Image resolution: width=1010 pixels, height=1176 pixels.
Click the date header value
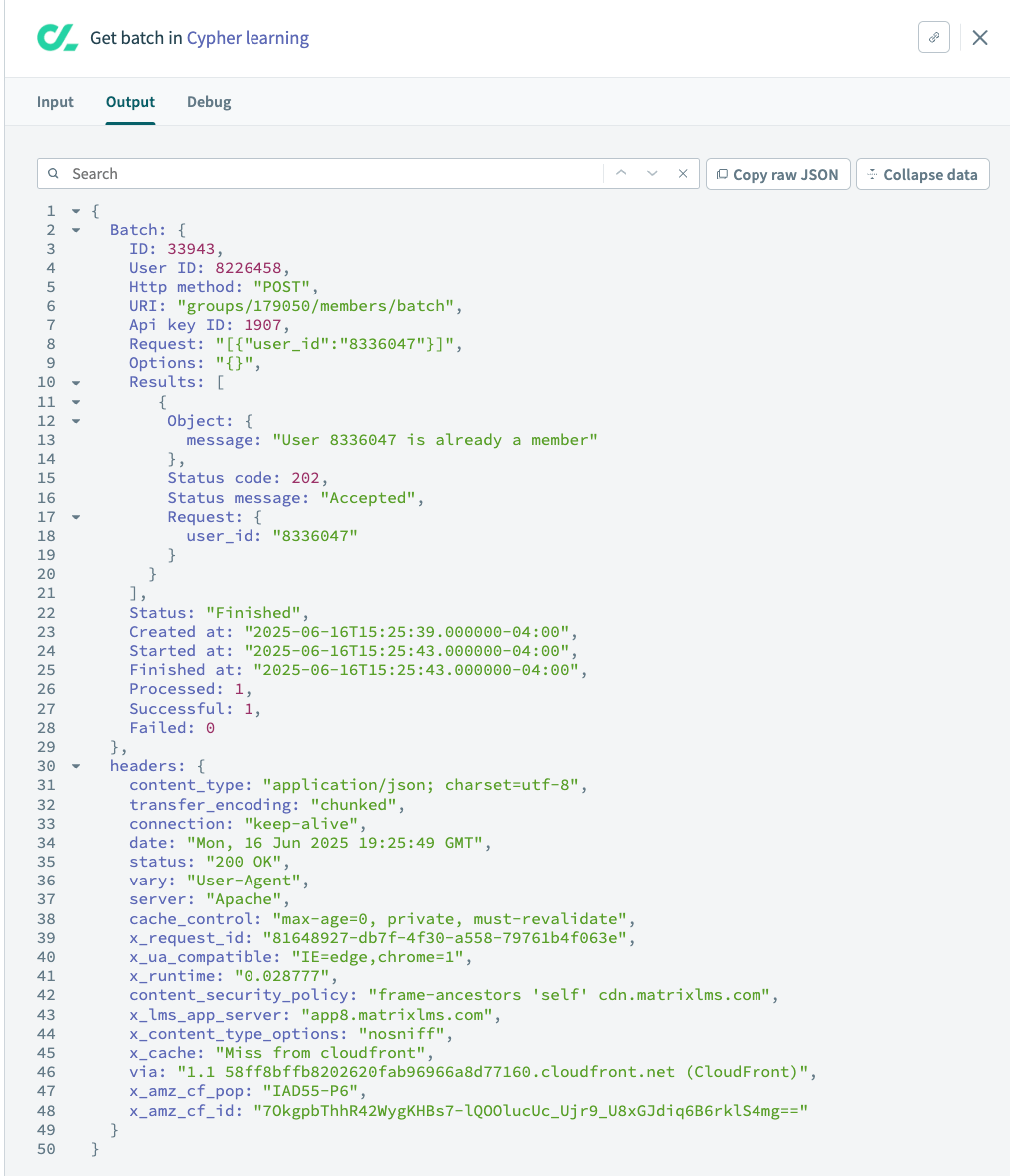click(x=335, y=843)
